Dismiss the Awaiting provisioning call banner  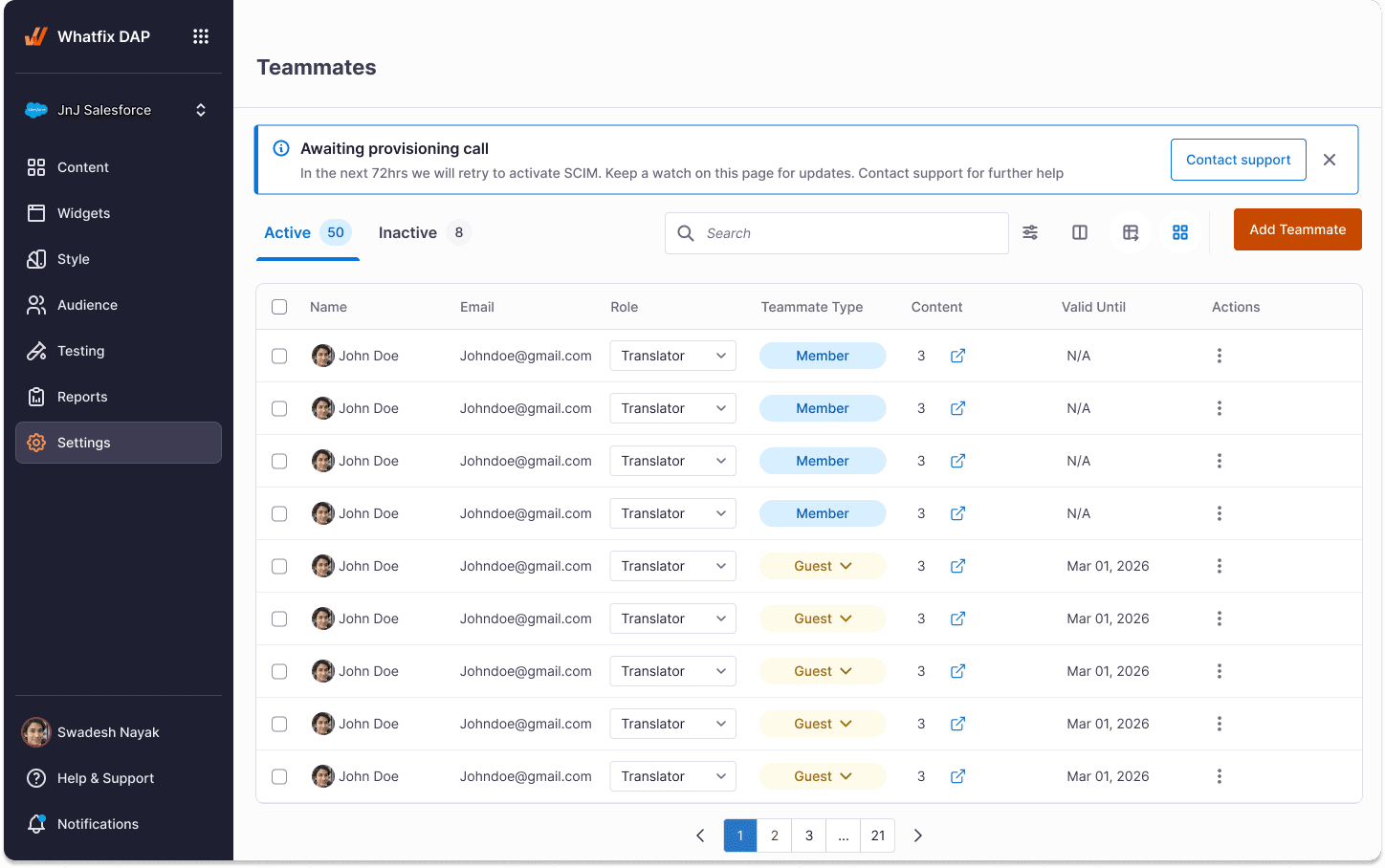[x=1330, y=160]
